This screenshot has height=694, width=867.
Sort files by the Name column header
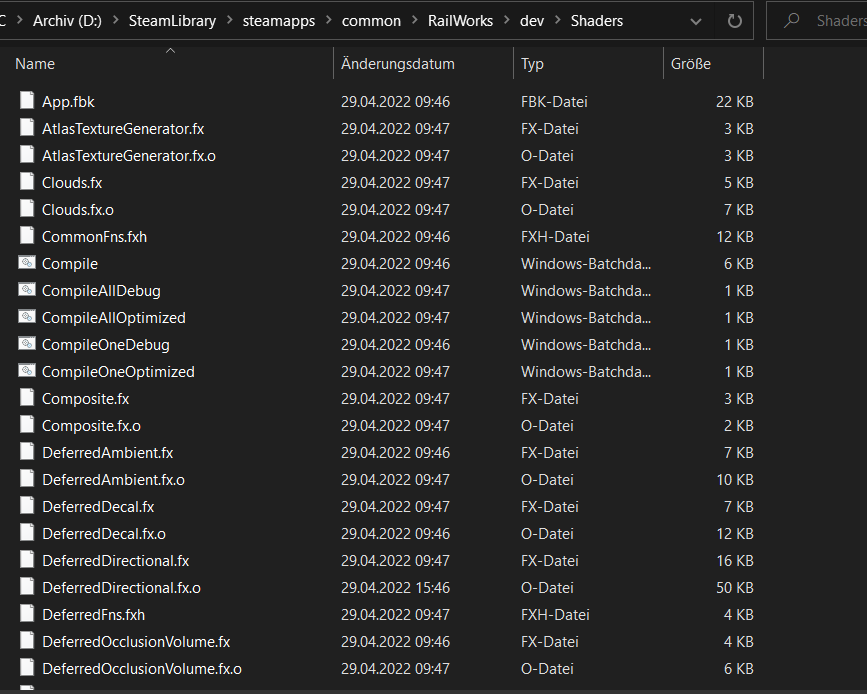[x=35, y=64]
